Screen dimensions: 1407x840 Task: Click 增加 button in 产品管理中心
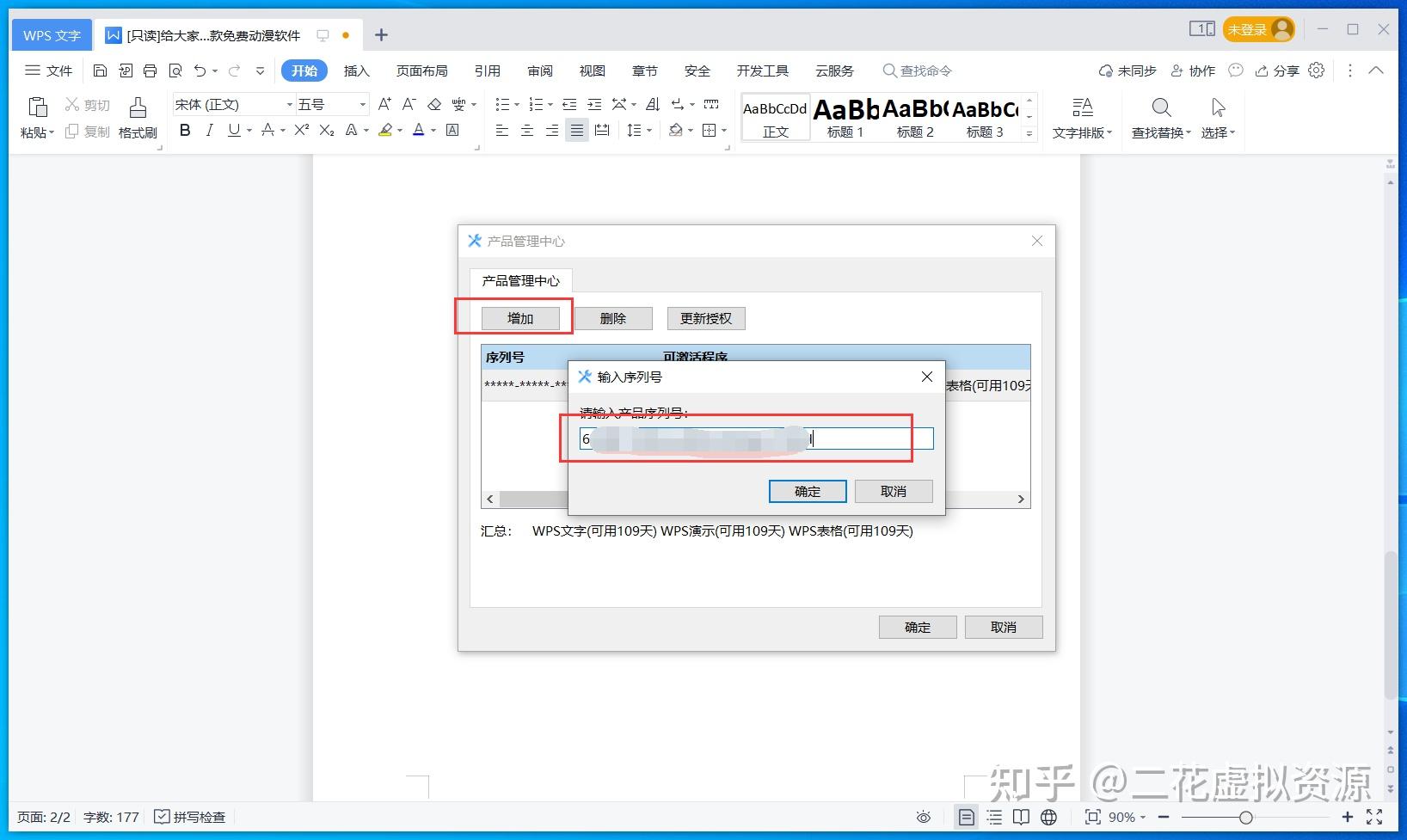click(520, 318)
